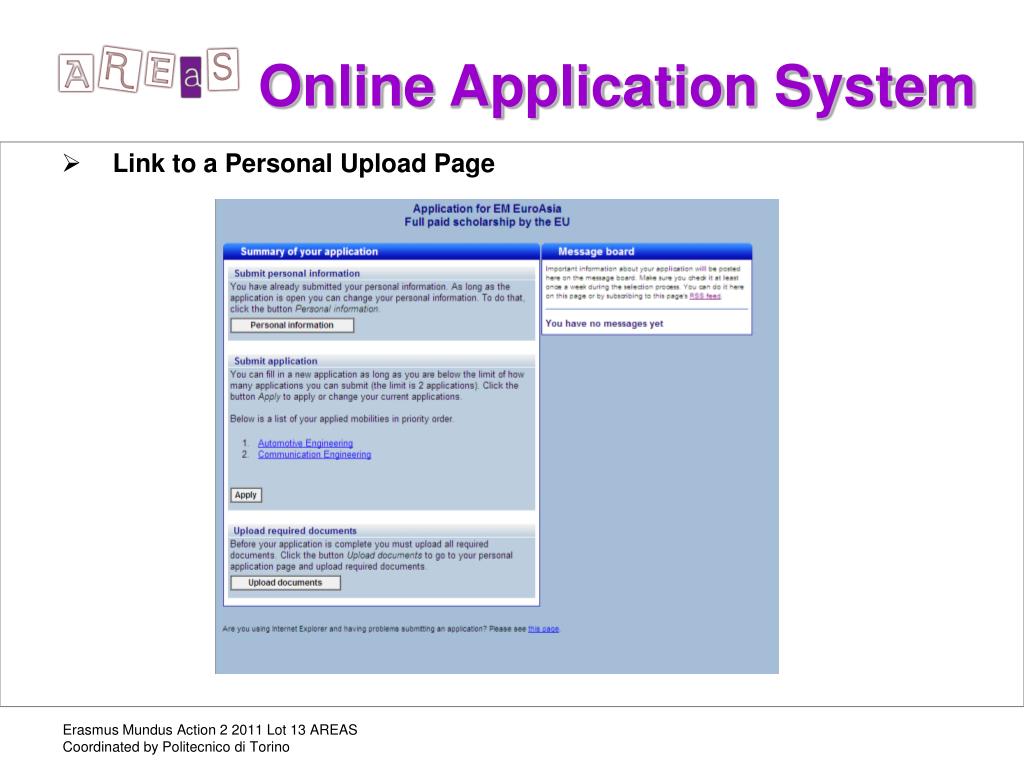Click 'Link to a Personal Upload Page' heading
1024x768 pixels.
[304, 163]
